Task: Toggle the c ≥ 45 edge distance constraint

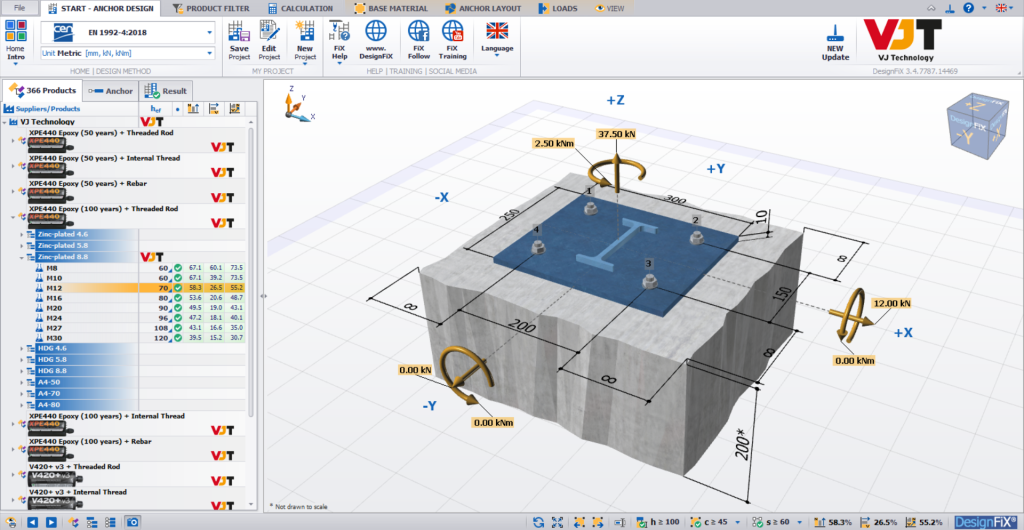Action: pos(711,522)
